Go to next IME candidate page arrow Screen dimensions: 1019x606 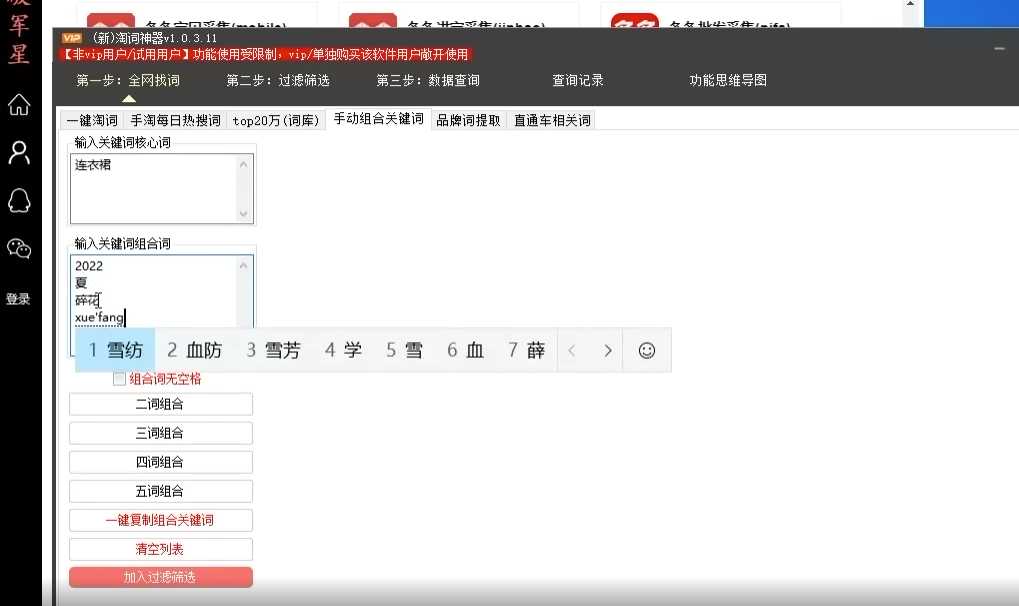point(608,350)
